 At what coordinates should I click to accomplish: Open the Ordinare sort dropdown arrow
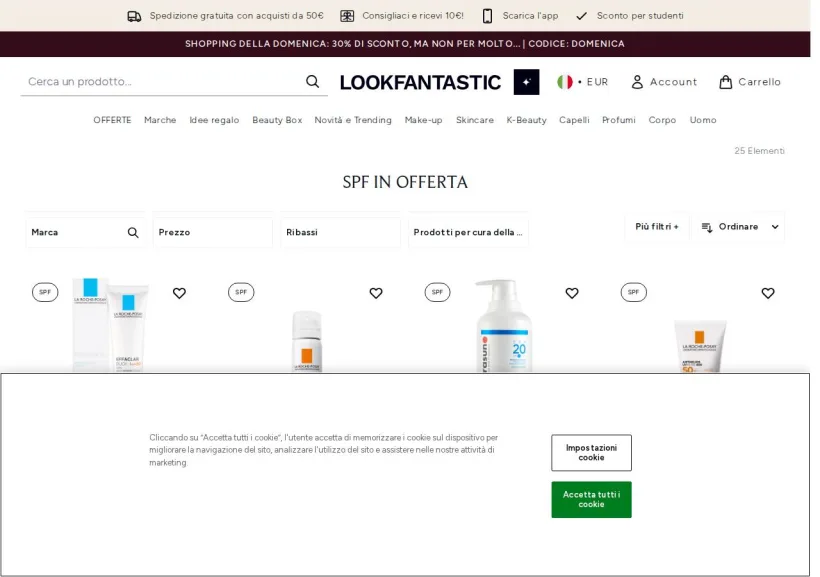[x=775, y=227]
